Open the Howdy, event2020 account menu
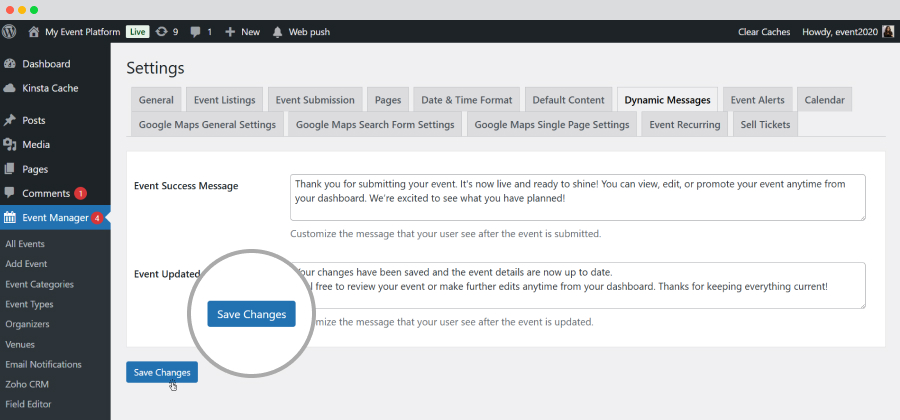 (840, 32)
